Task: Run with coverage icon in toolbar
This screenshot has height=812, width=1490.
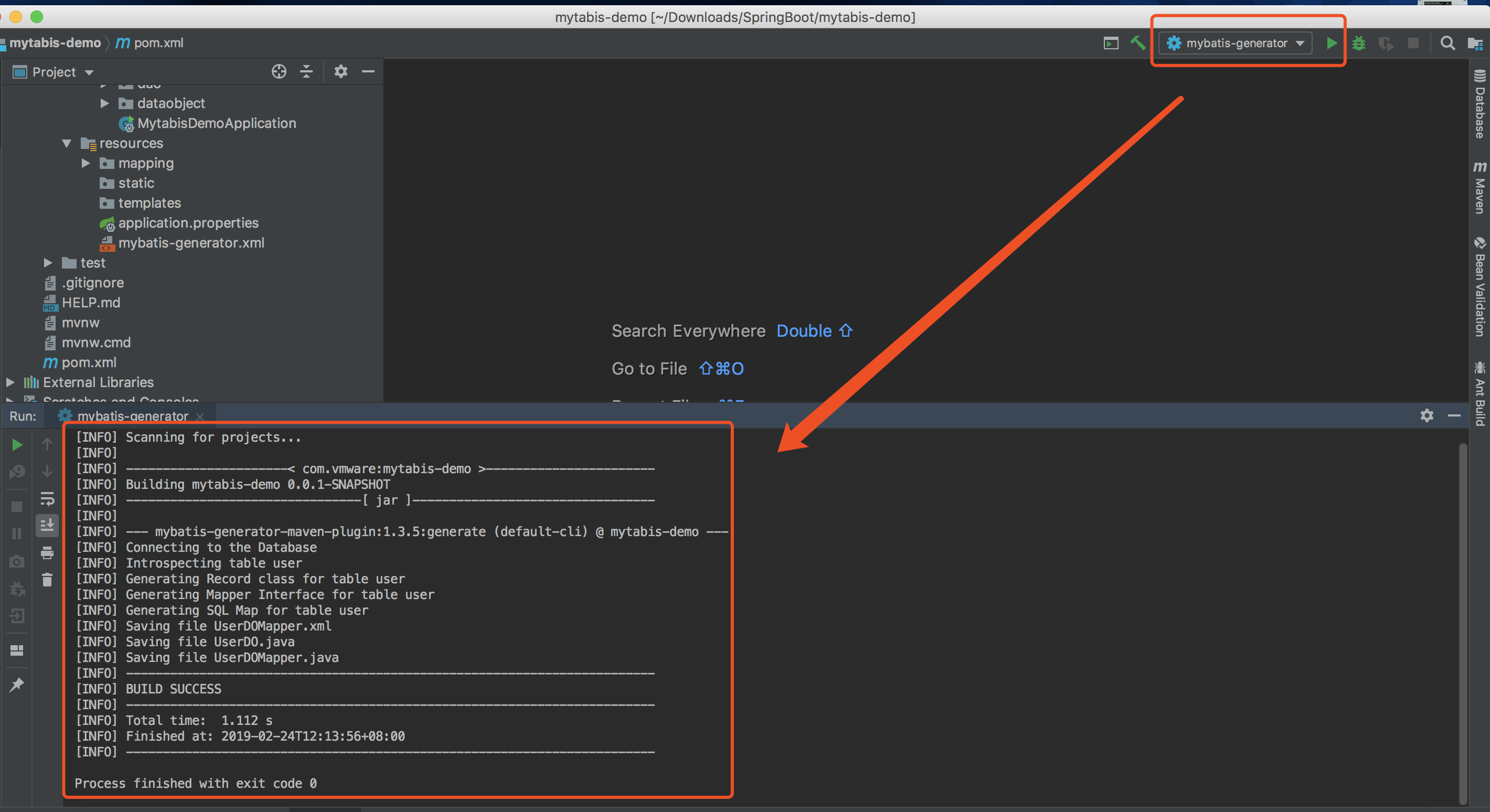Action: click(x=1386, y=44)
